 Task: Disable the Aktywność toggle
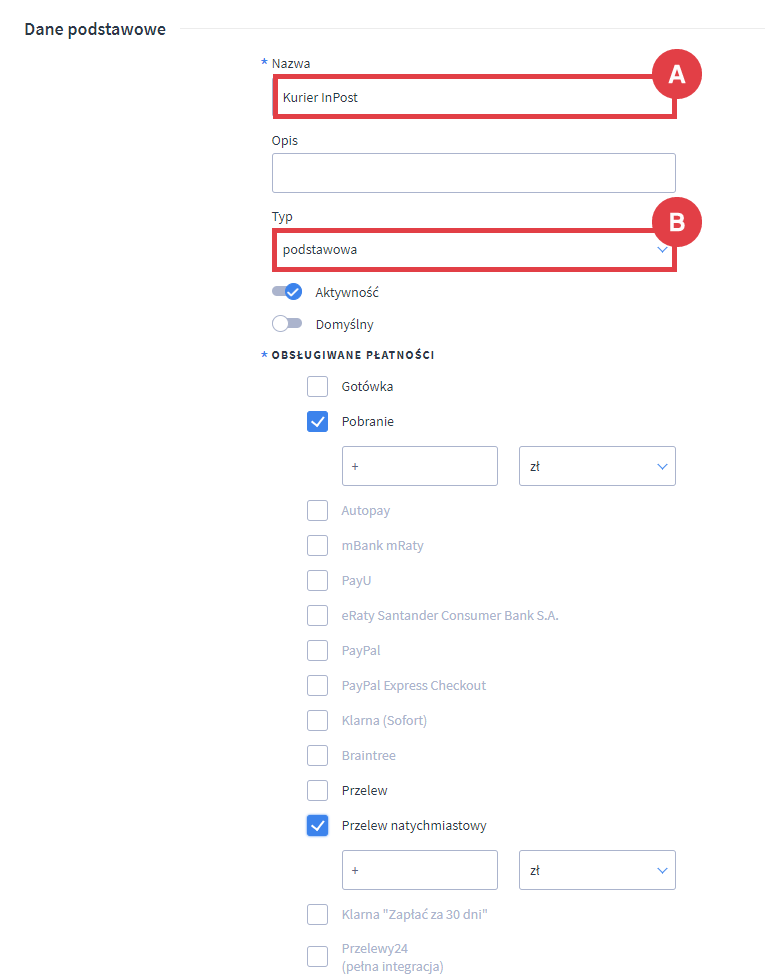(x=287, y=291)
